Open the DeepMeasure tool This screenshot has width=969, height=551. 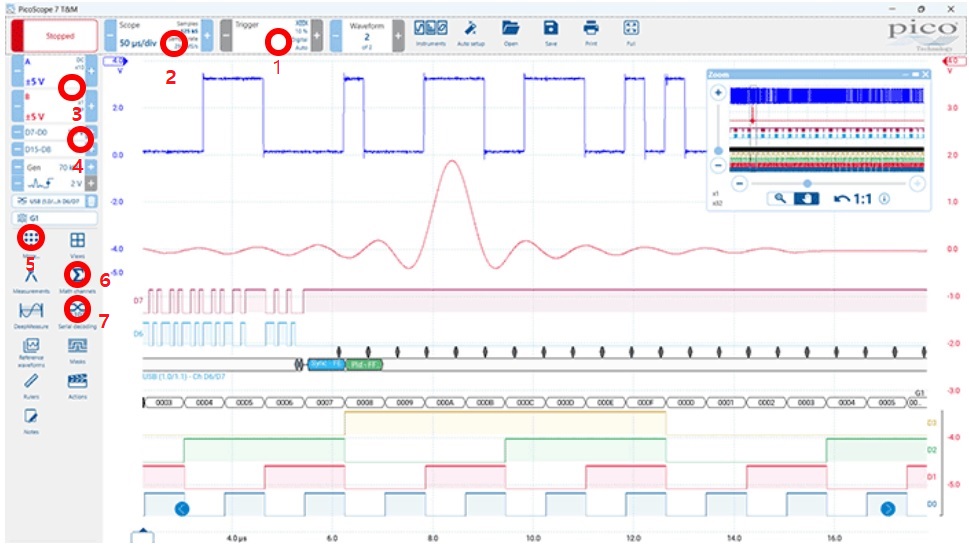point(30,311)
